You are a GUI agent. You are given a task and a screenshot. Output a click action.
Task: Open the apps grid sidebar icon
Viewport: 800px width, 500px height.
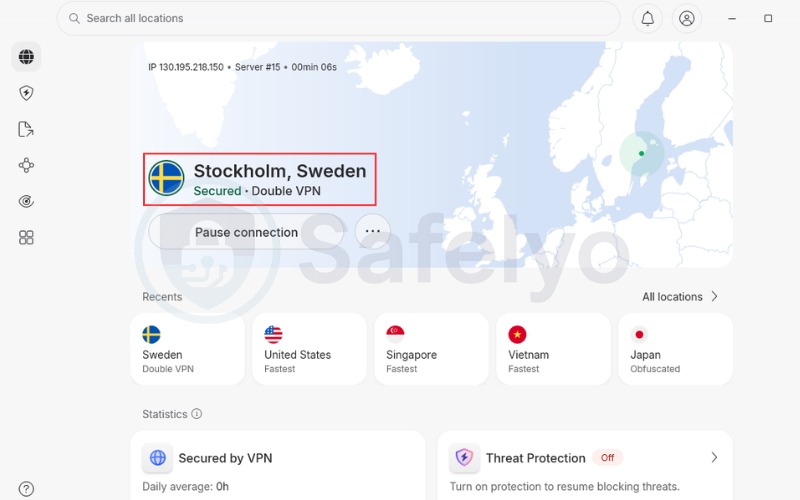26,237
